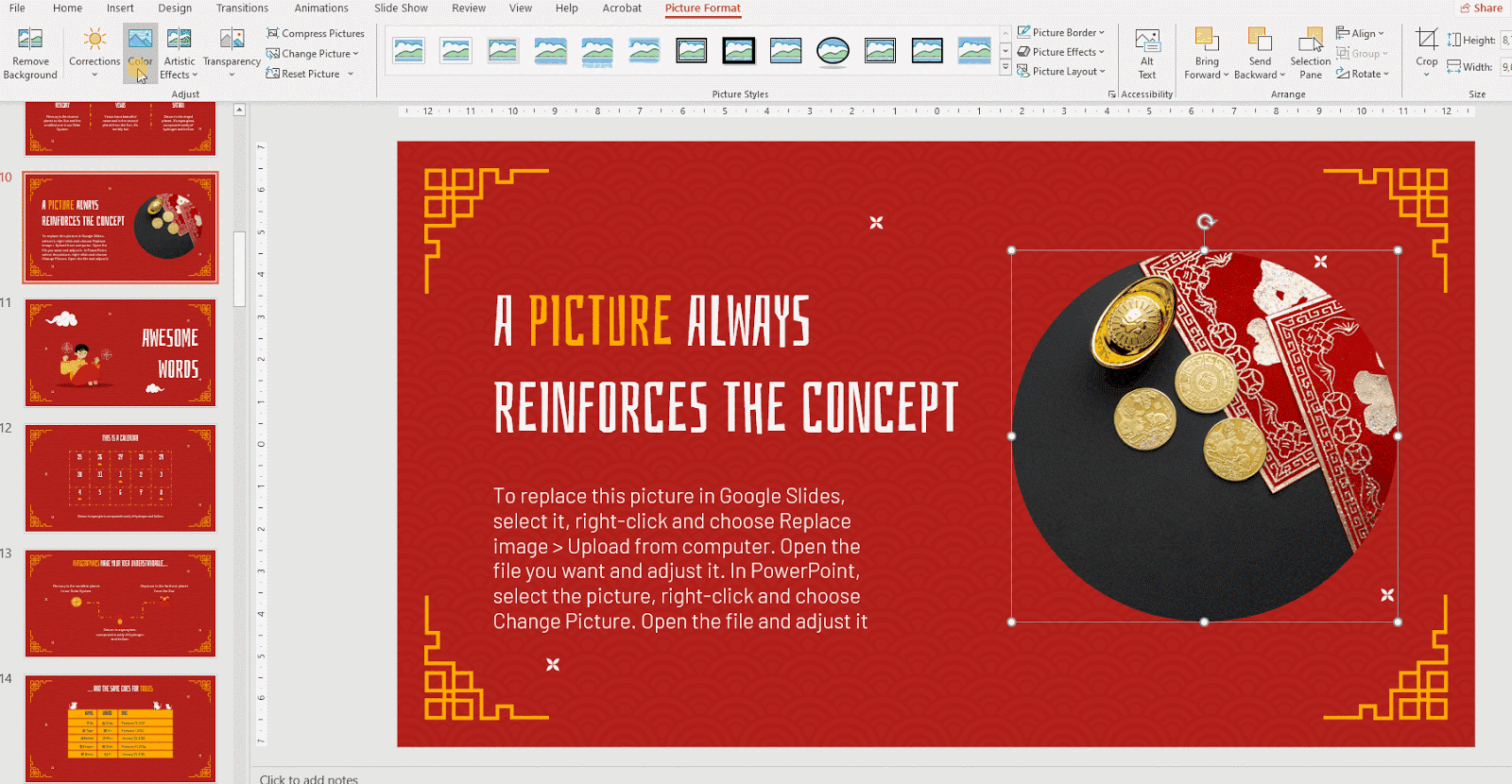Screen dimensions: 1512x784
Task: Click the Bring Forward icon
Action: pyautogui.click(x=1206, y=40)
